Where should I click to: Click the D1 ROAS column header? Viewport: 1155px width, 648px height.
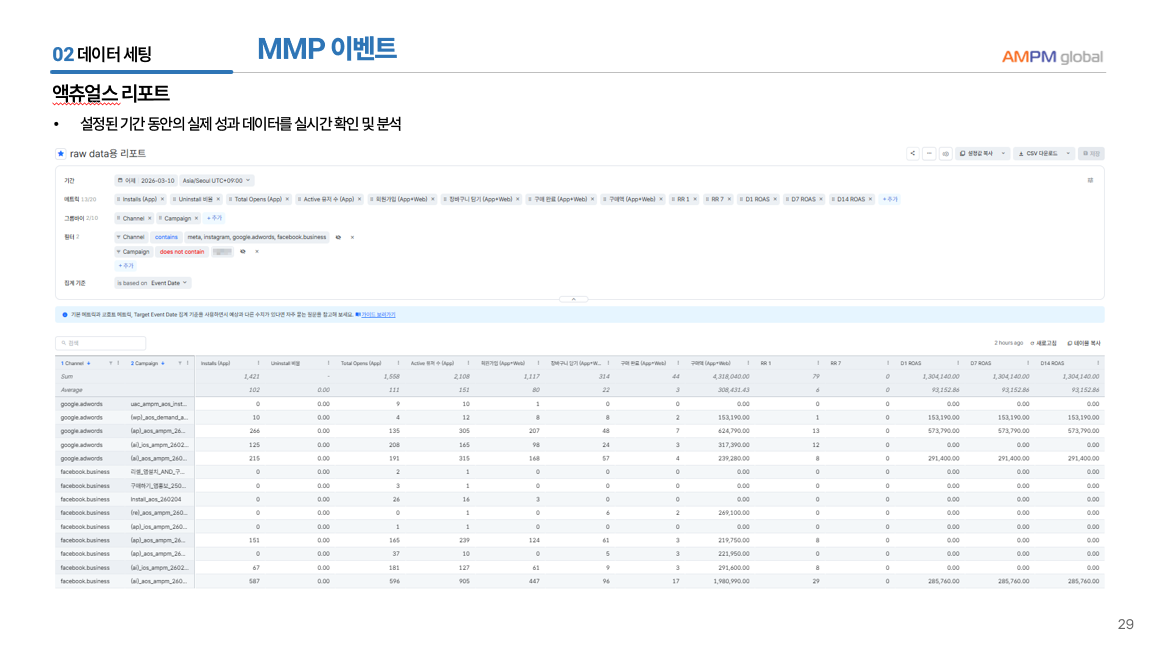pos(910,363)
